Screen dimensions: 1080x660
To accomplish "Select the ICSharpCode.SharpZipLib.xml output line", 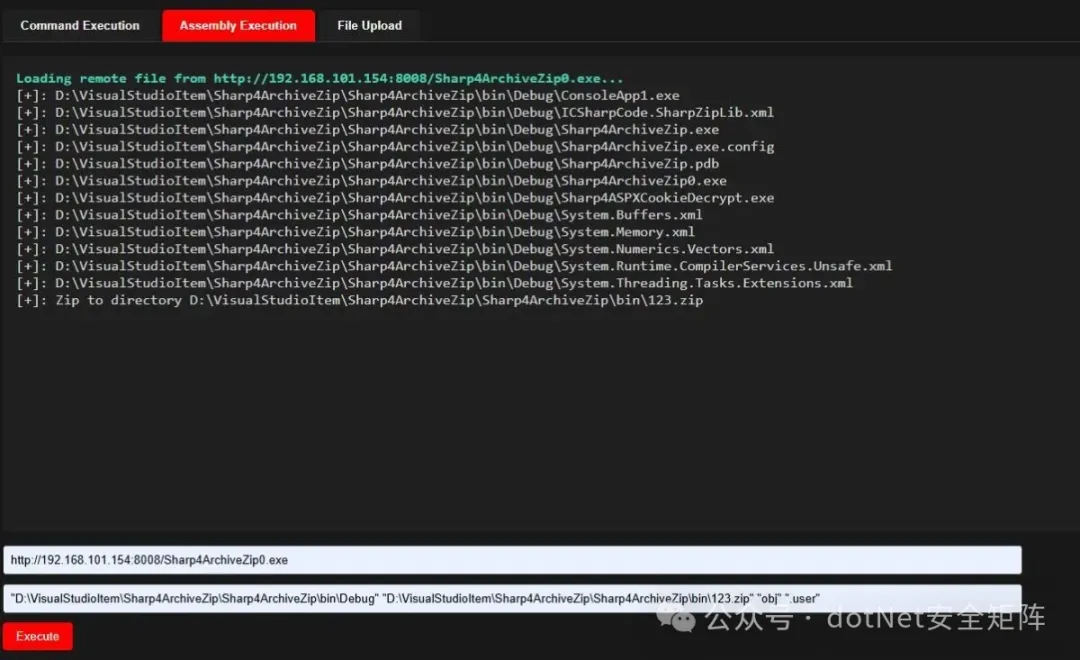I will (395, 112).
